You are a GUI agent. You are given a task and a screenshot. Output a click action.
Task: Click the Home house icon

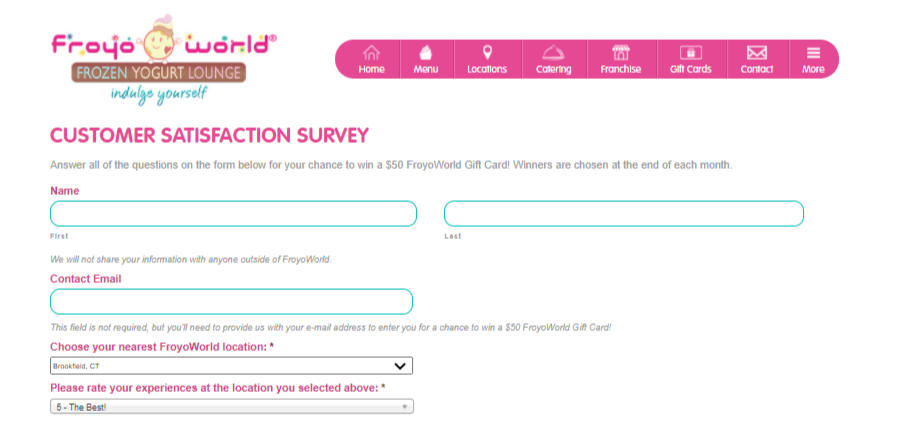(371, 53)
